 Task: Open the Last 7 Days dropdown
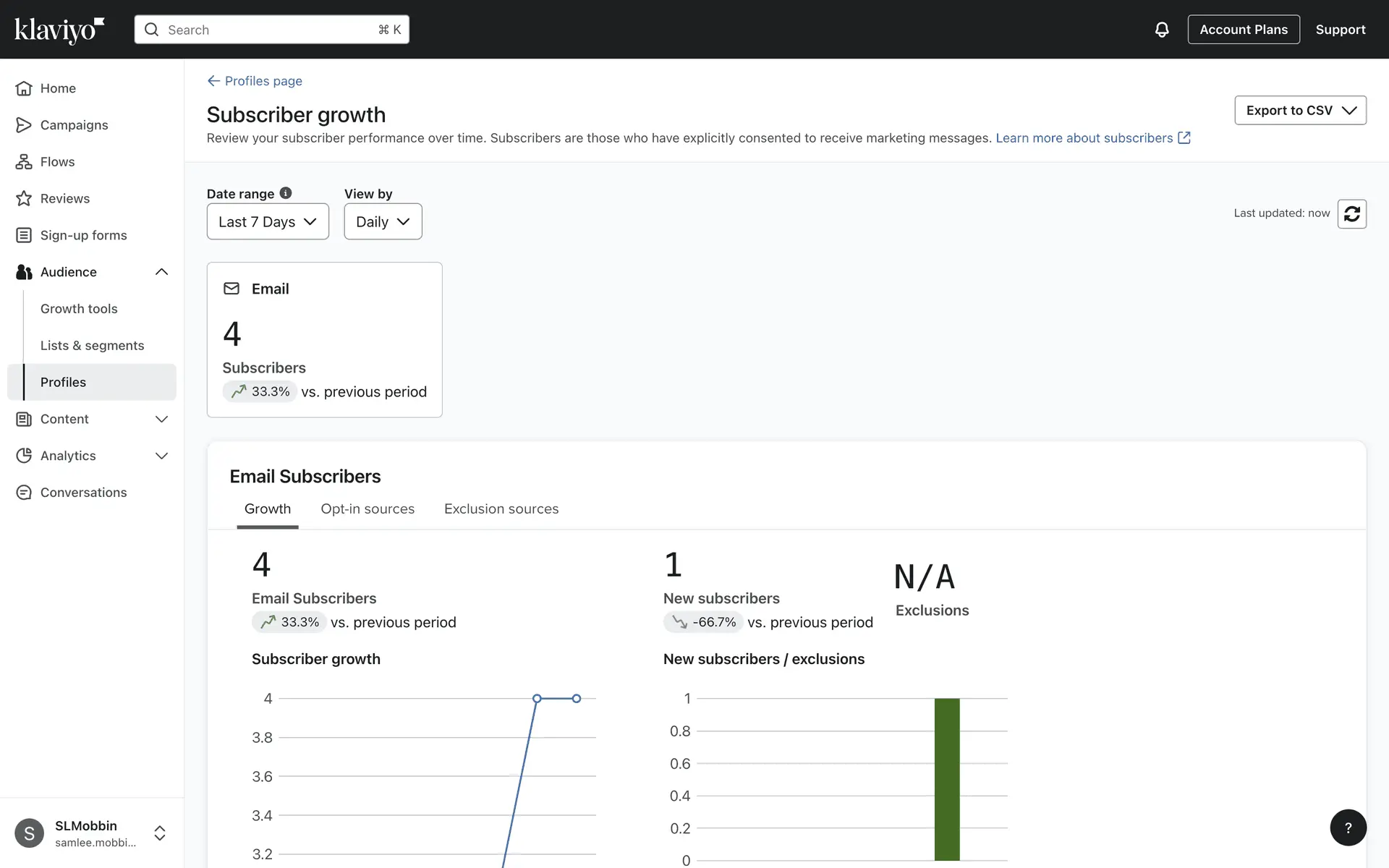point(268,222)
